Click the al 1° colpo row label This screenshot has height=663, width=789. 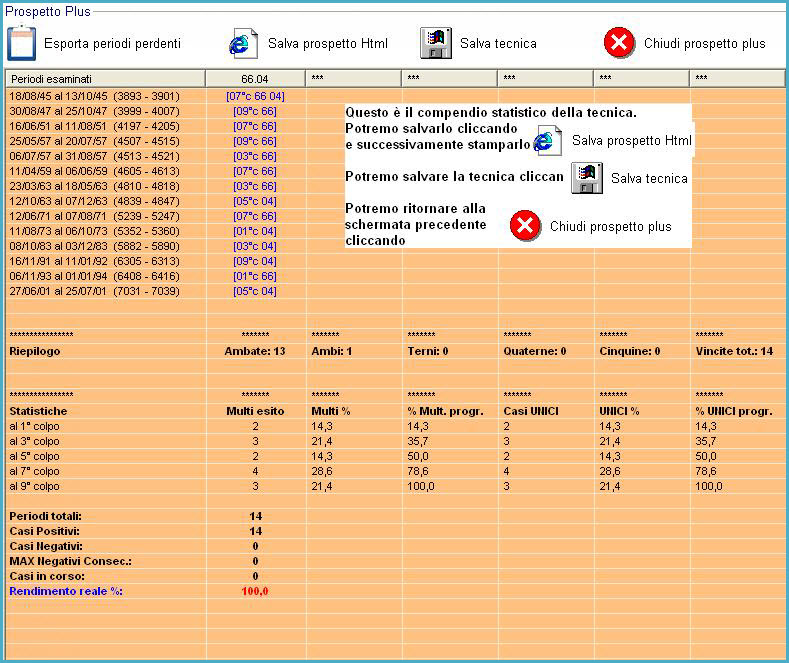[x=34, y=426]
